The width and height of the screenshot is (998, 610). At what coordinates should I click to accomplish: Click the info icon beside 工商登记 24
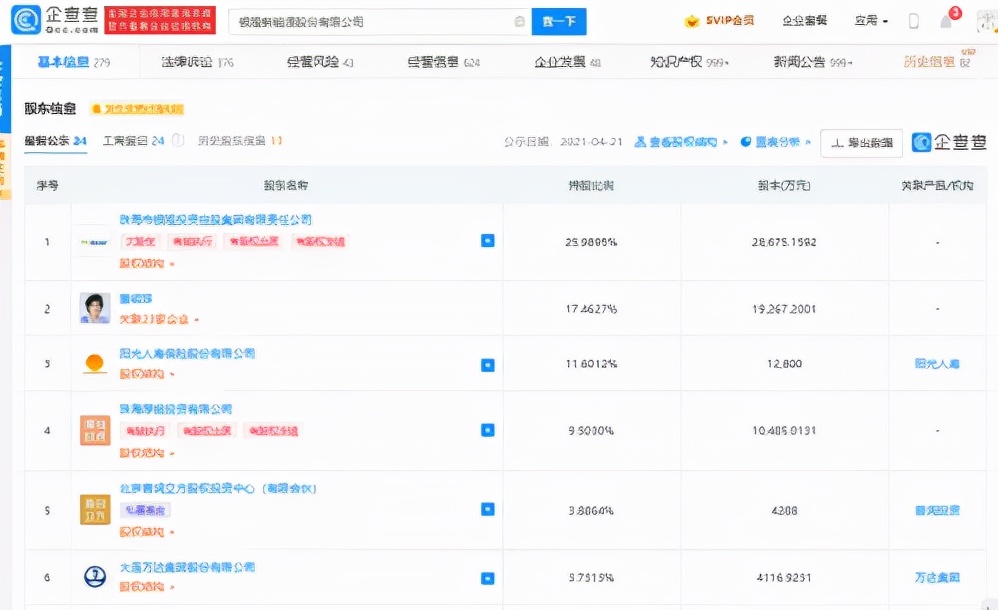click(178, 141)
